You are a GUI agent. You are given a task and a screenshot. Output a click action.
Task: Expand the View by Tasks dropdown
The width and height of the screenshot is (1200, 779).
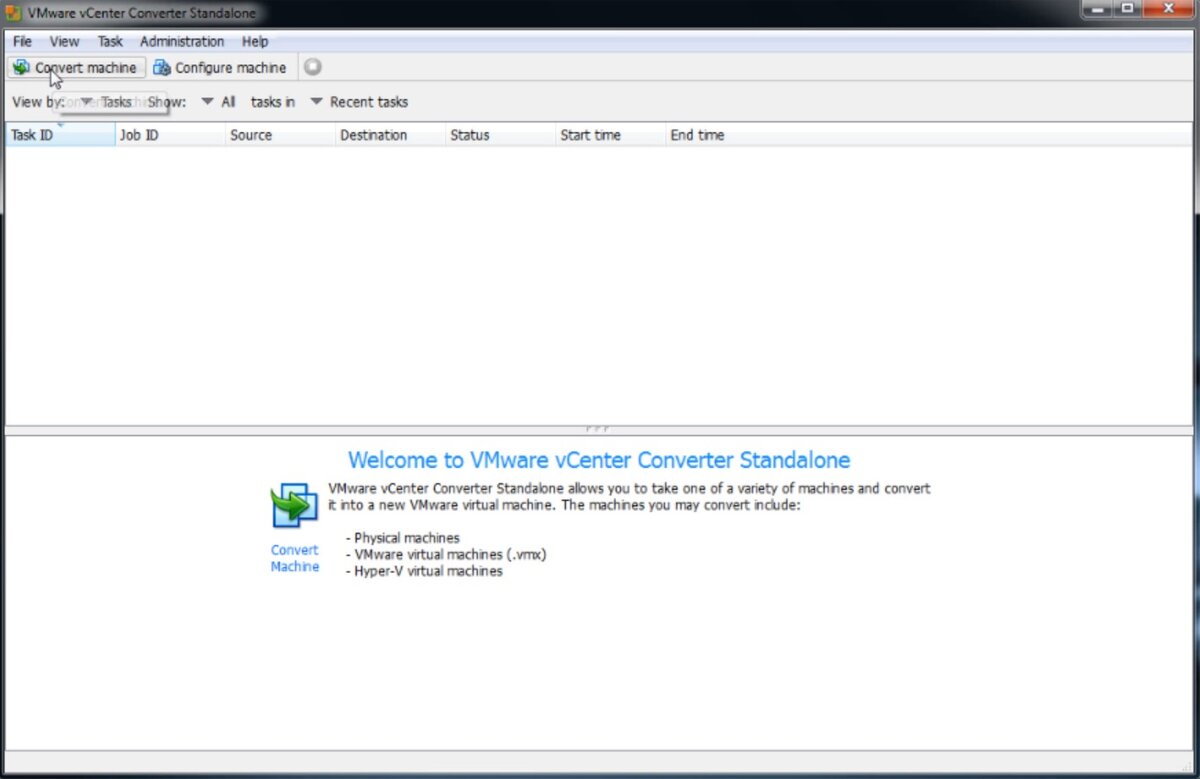pyautogui.click(x=106, y=102)
